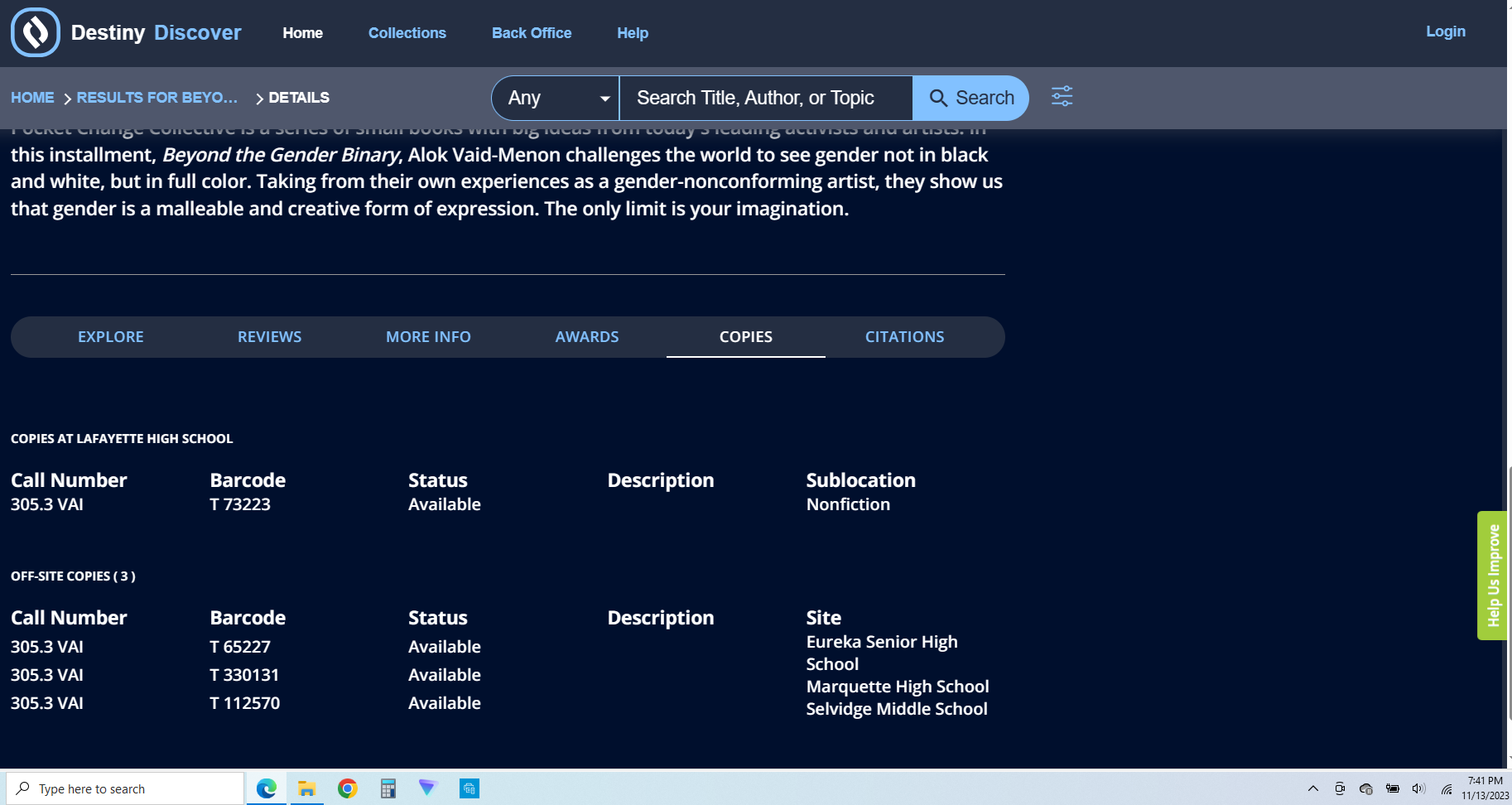Viewport: 1512px width, 805px height.
Task: Click barcode T 65227
Action: [x=240, y=647]
